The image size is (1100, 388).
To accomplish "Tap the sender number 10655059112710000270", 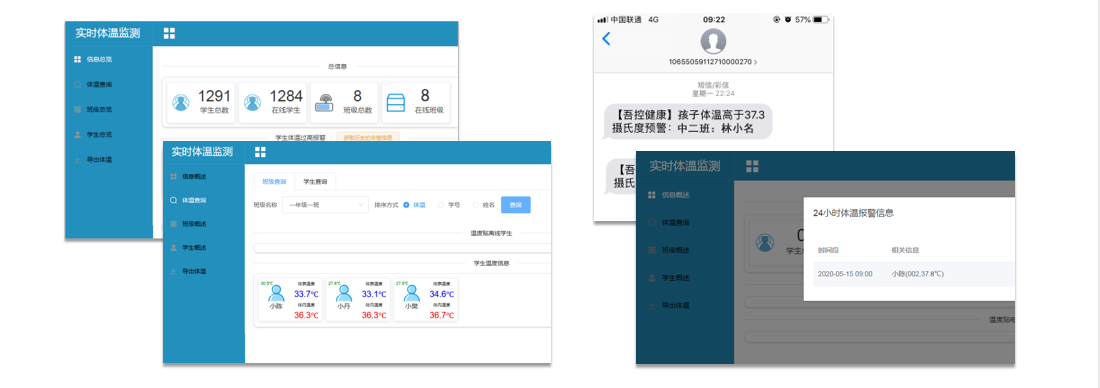I will pos(711,62).
